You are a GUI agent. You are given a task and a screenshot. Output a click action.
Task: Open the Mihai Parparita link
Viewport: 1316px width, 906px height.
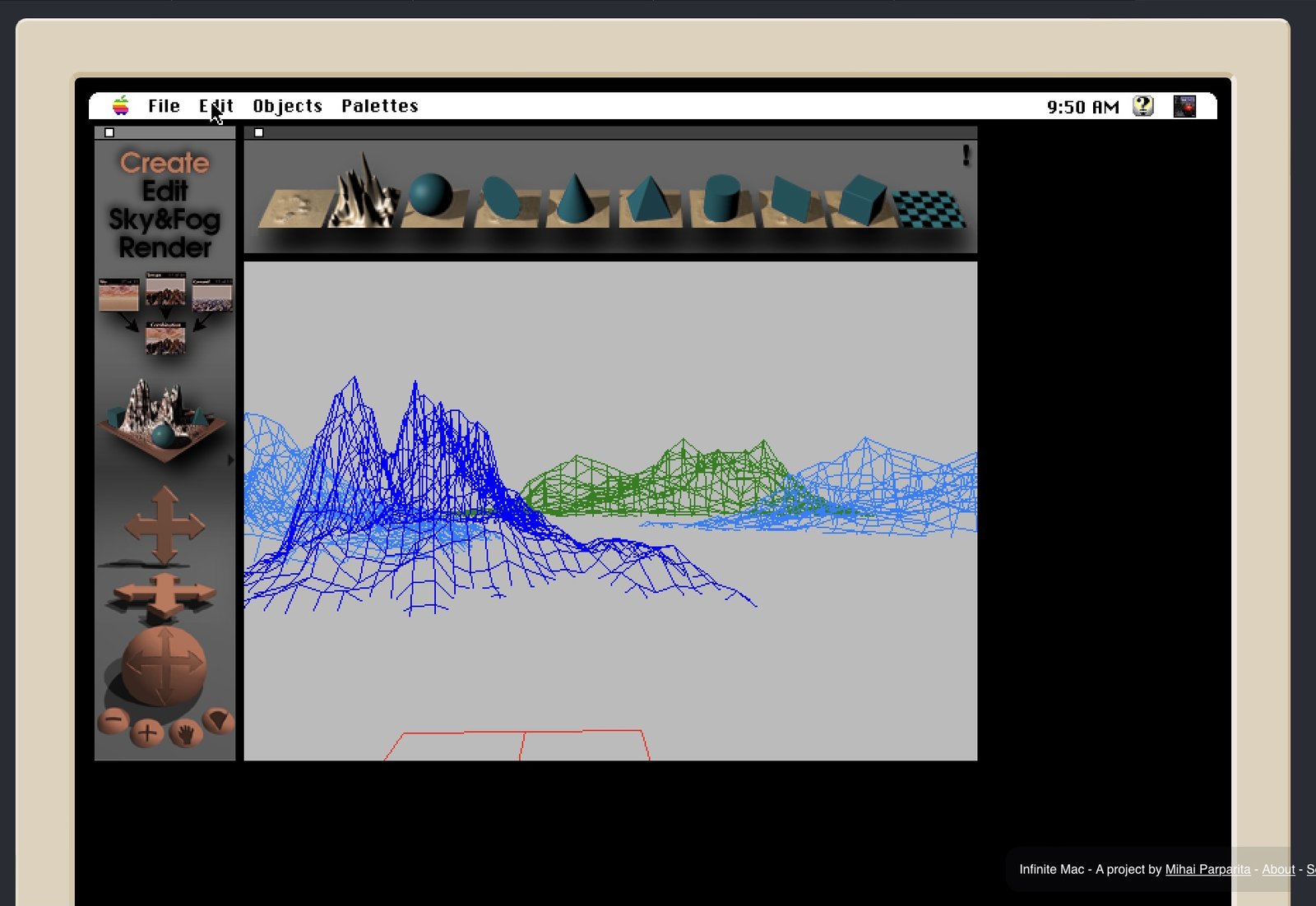[1207, 869]
